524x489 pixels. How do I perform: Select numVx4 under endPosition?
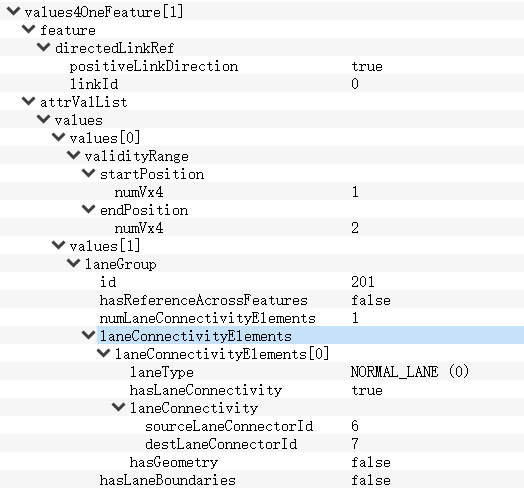pyautogui.click(x=262, y=228)
